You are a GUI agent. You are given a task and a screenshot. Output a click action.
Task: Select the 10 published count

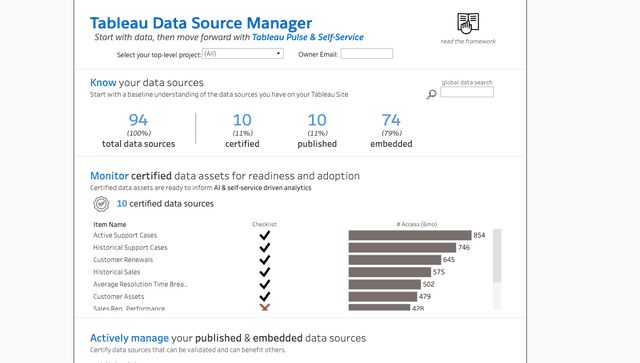pyautogui.click(x=317, y=120)
